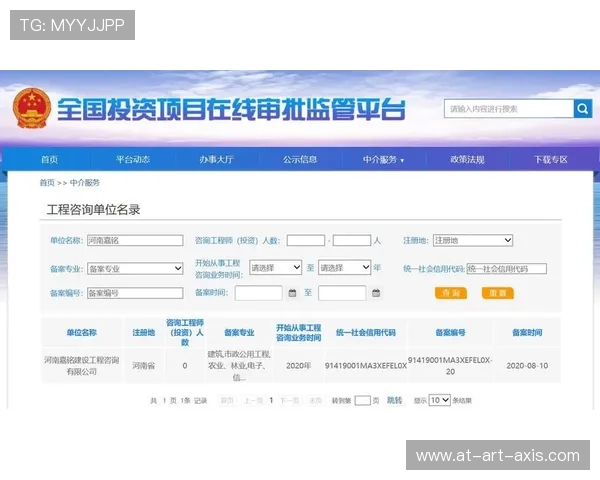Click the minimum engineer count field

(306, 240)
